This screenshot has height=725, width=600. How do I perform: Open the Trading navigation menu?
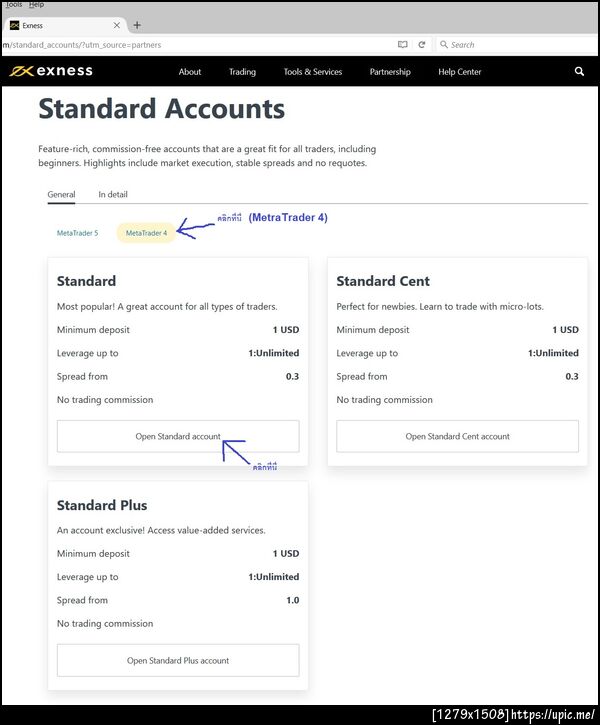(x=242, y=72)
